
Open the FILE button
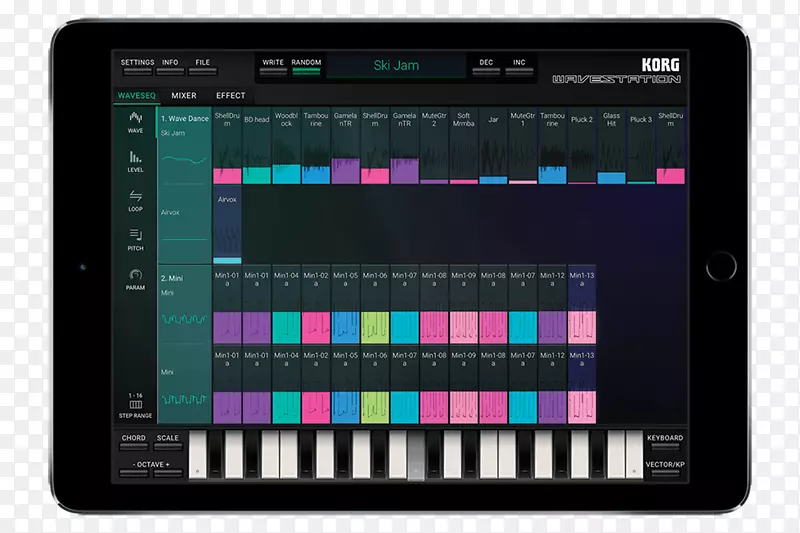click(203, 66)
